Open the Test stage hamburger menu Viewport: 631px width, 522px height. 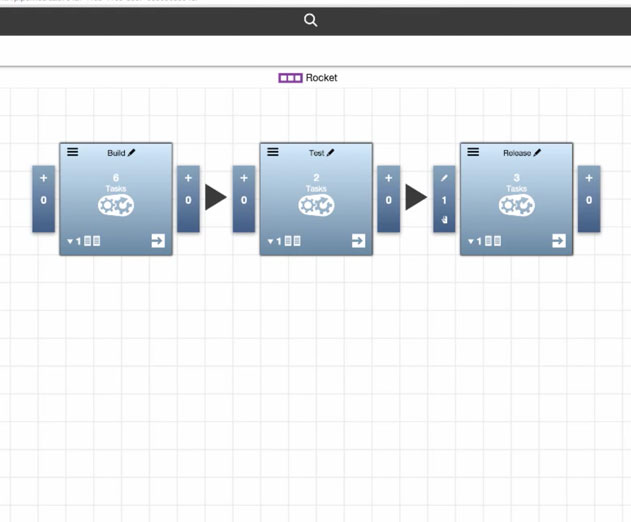pos(273,152)
